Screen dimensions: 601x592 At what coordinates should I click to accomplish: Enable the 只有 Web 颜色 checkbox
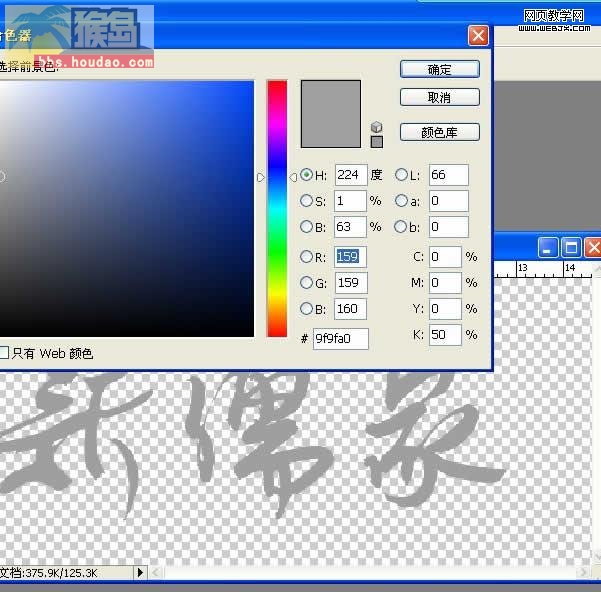(4, 353)
